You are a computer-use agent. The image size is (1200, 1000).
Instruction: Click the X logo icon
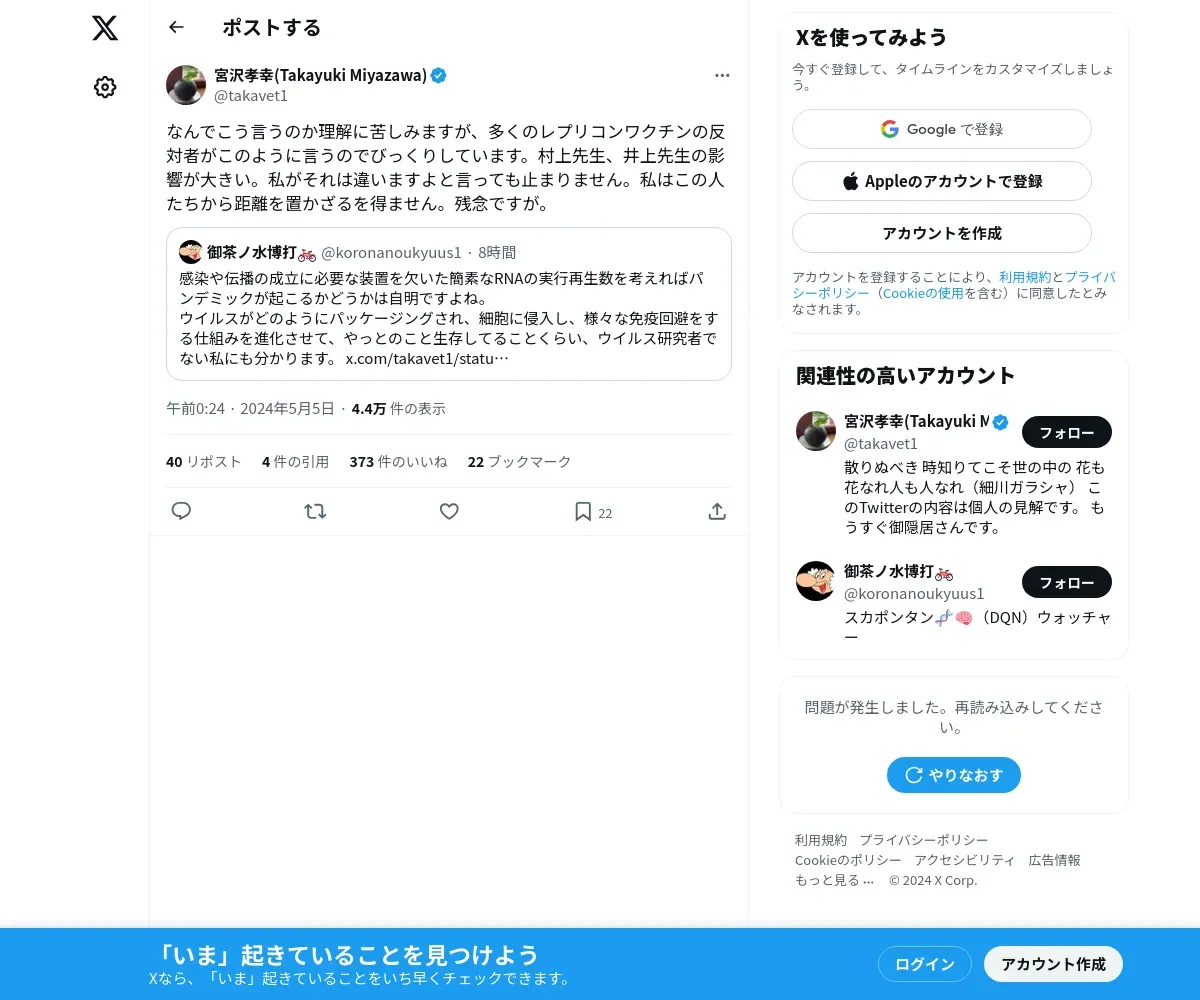105,28
